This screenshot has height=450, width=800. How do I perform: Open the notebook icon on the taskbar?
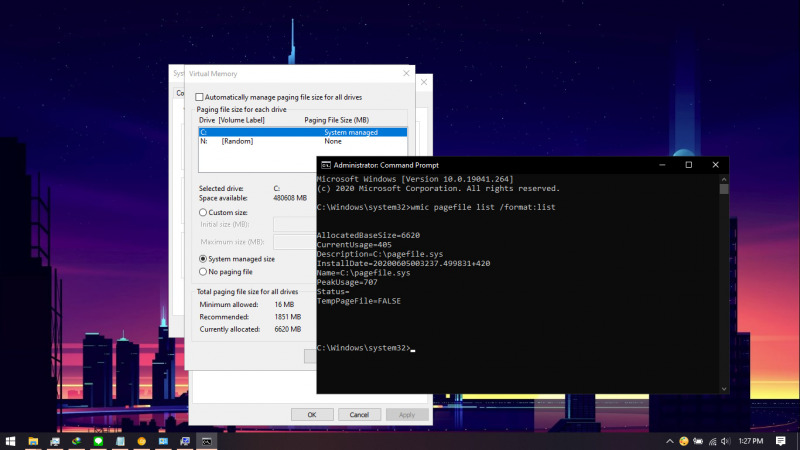120,441
